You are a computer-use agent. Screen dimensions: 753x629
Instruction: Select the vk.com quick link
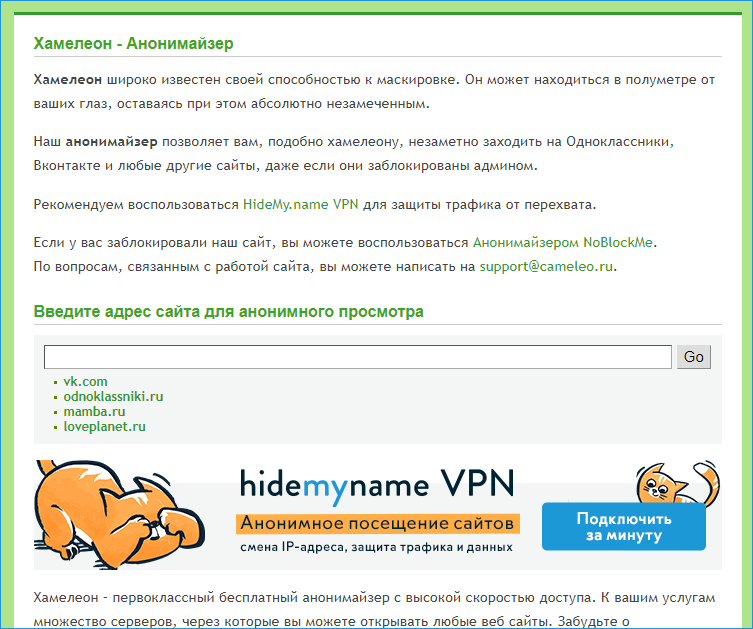pos(85,382)
